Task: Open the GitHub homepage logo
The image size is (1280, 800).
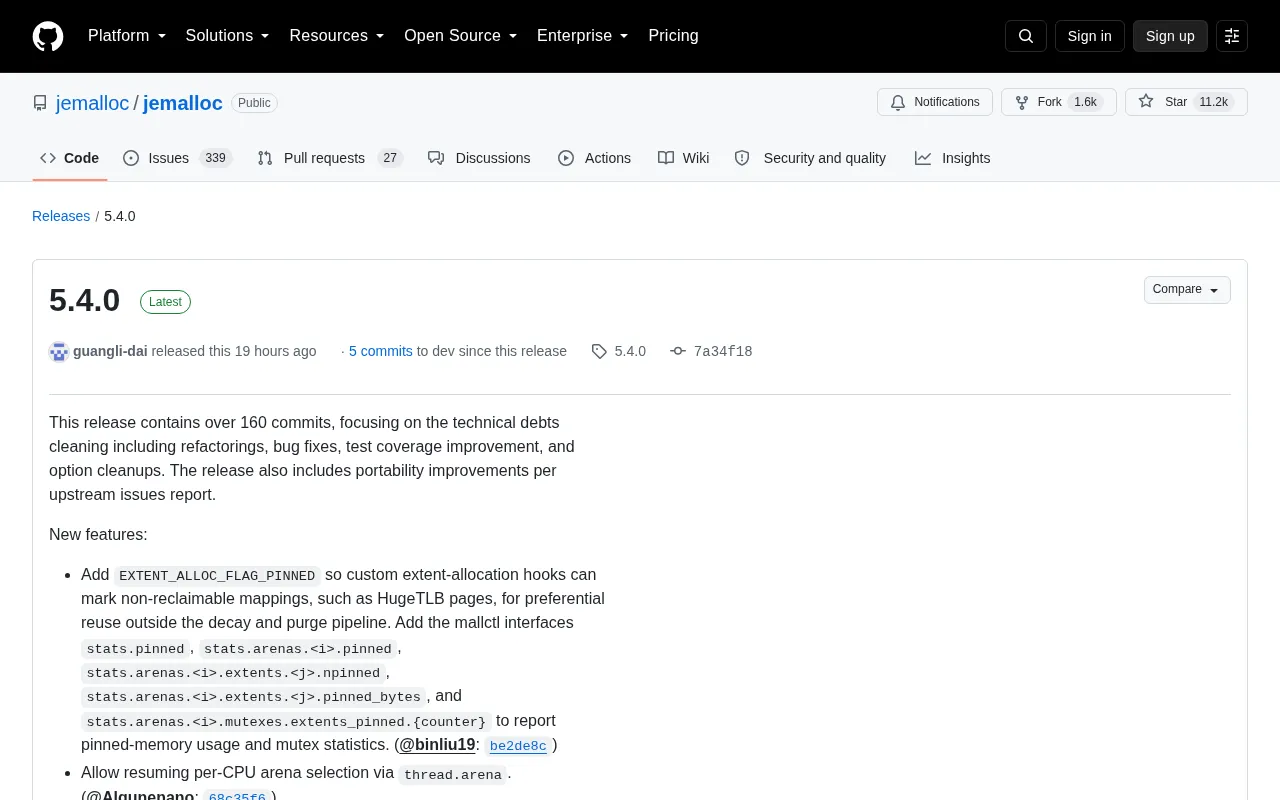Action: pos(48,36)
